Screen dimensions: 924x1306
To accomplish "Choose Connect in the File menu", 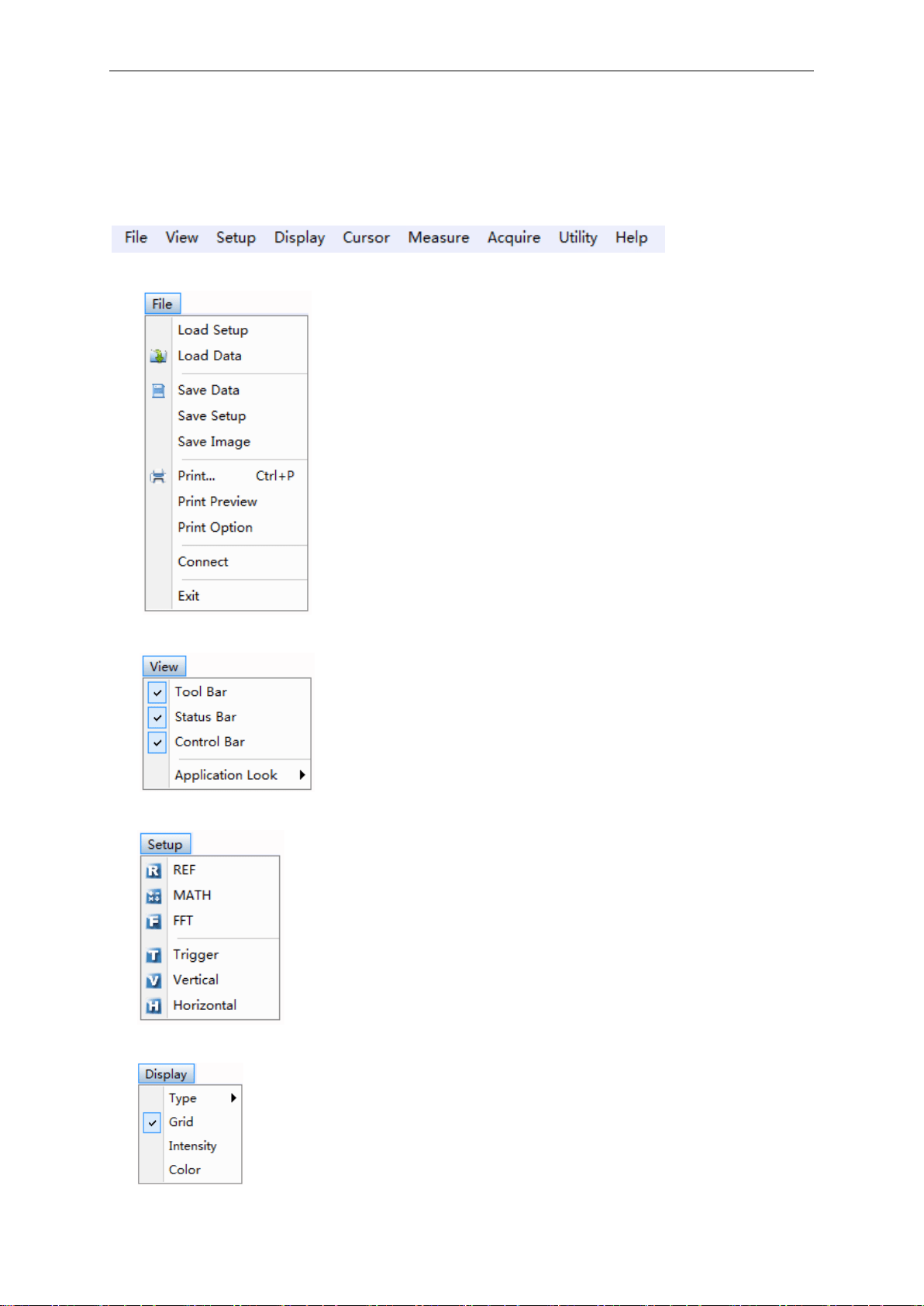I will click(226, 562).
